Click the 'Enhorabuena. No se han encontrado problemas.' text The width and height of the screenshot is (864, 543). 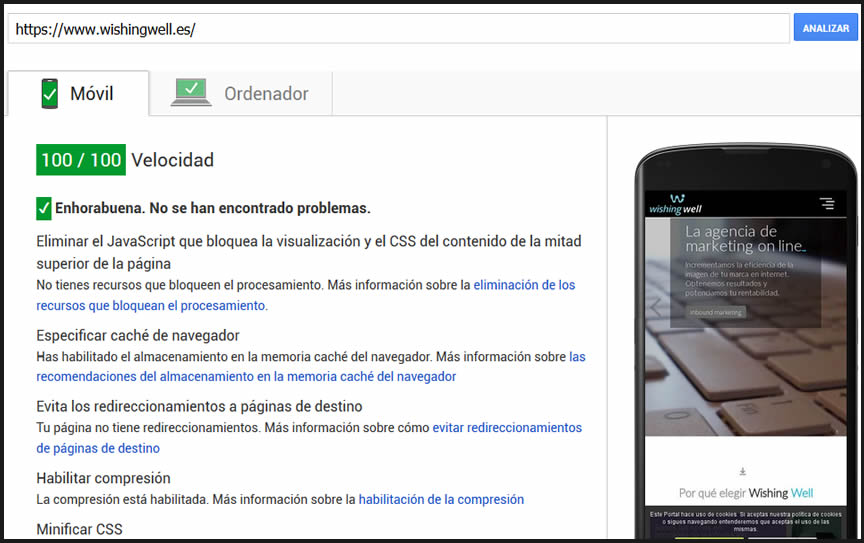213,208
